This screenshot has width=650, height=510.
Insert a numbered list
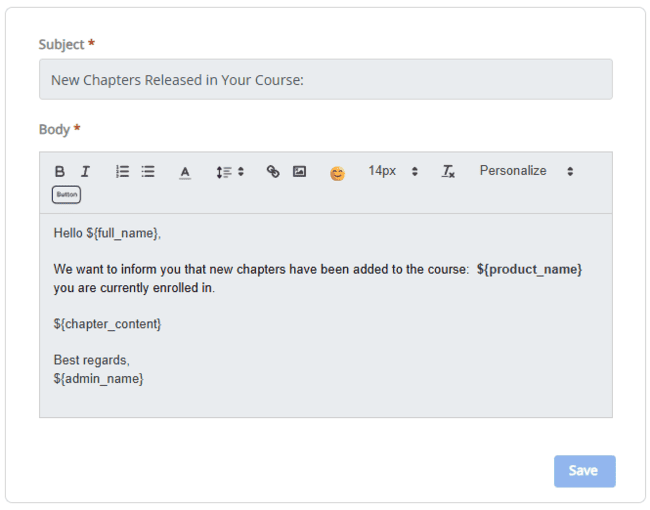pyautogui.click(x=122, y=172)
